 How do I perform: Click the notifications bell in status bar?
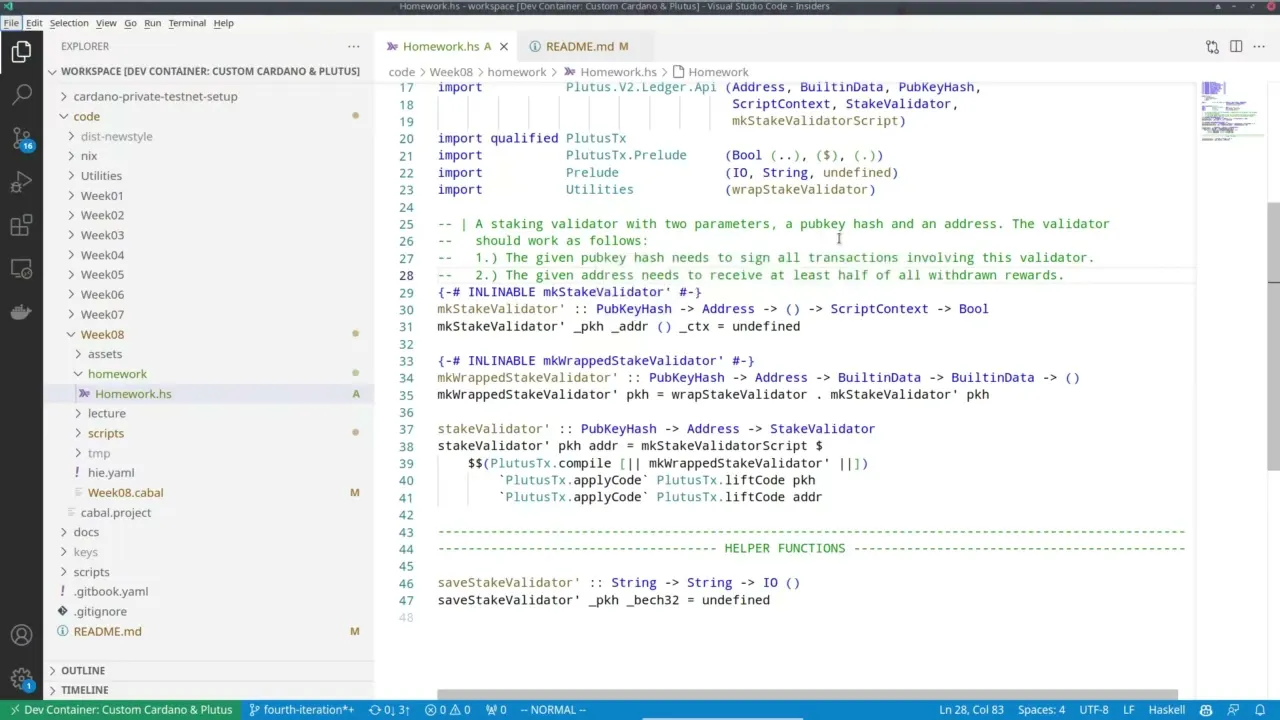[x=1258, y=710]
